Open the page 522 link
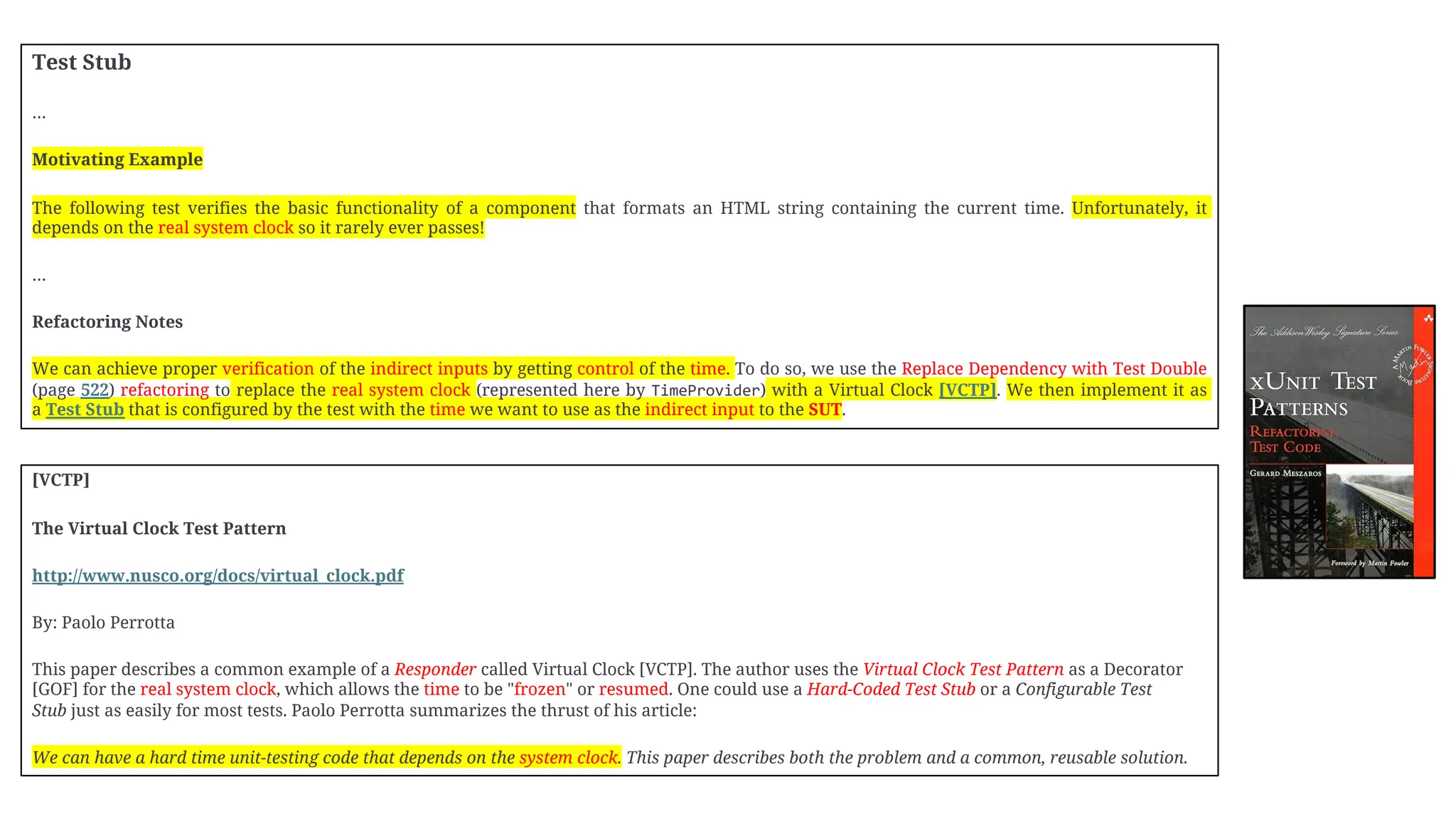 [x=95, y=390]
